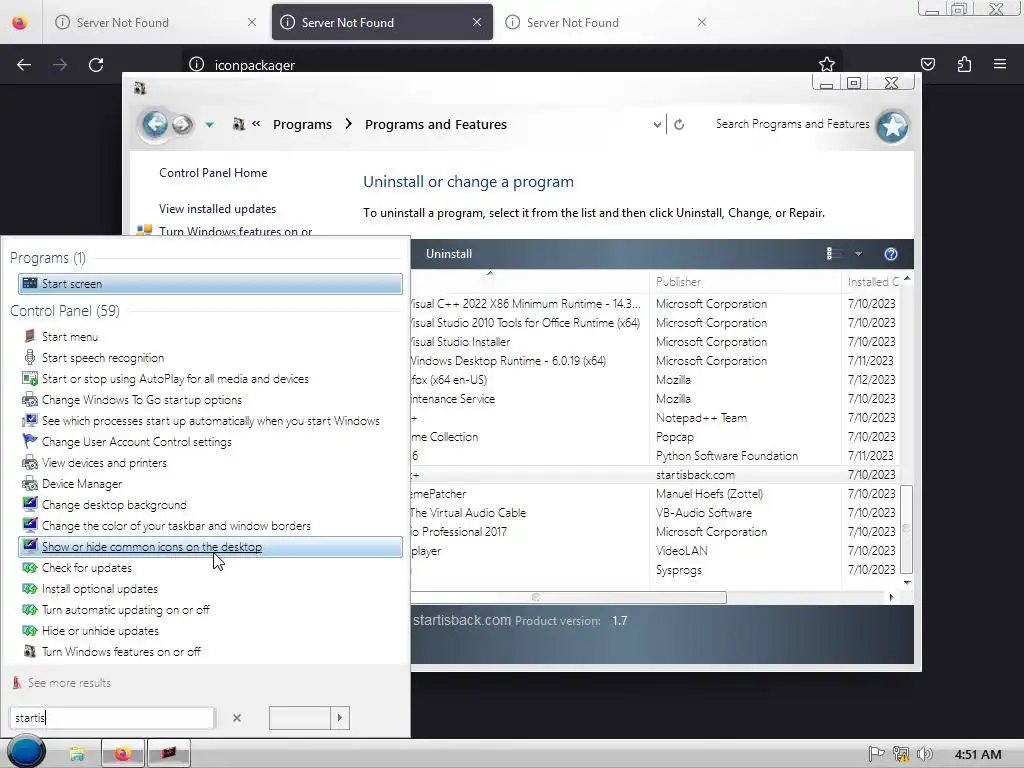Click the vertical scrollbar of program list
The height and width of the screenshot is (768, 1024).
pos(906,529)
